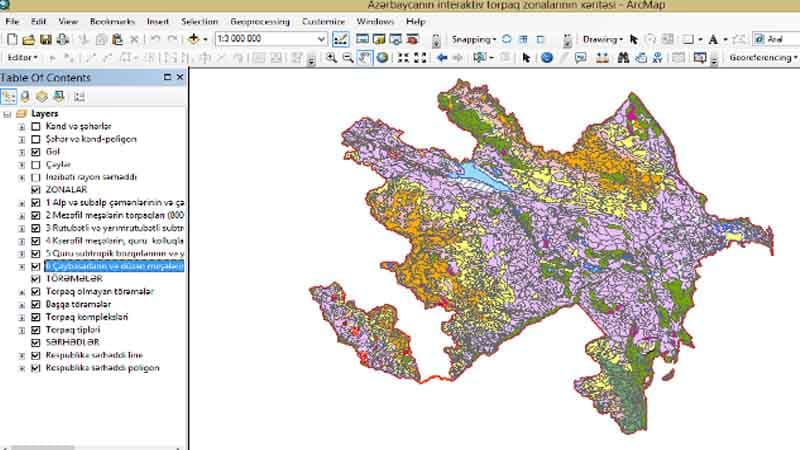Toggle the ZONALAR group checkbox

coord(36,190)
